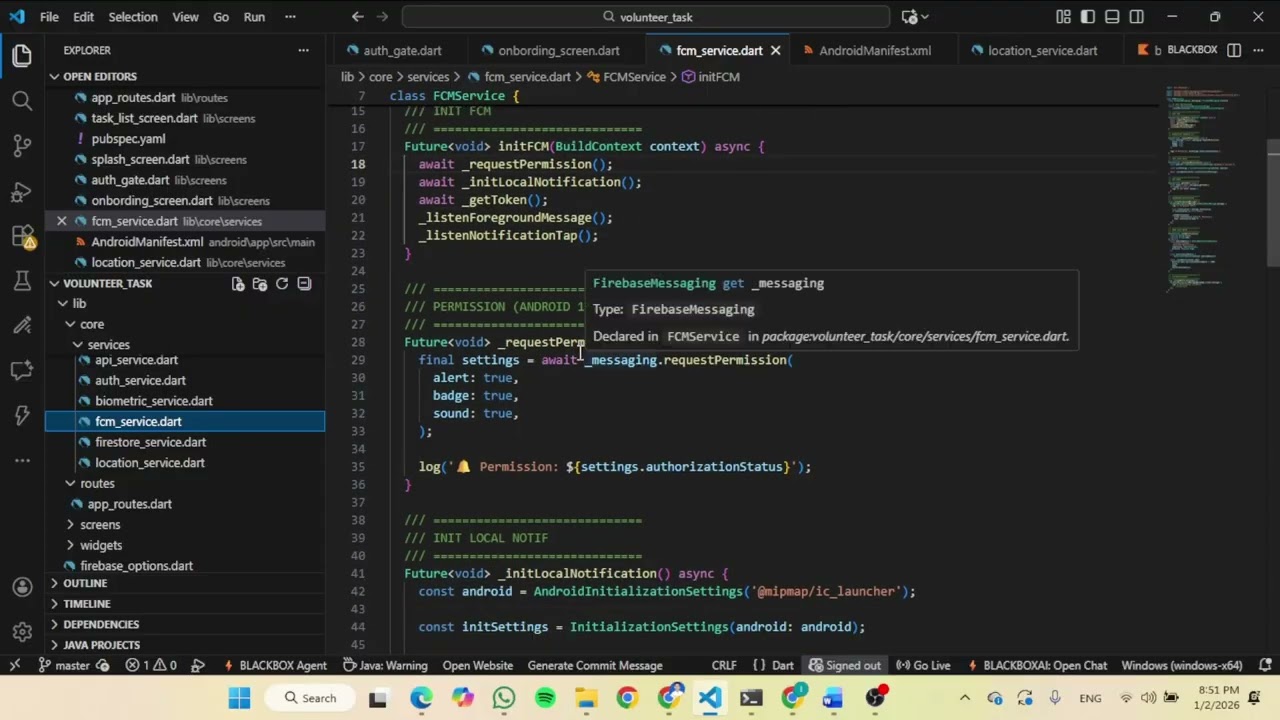The height and width of the screenshot is (720, 1280).
Task: Close the fcm_service.dart tab
Action: (775, 50)
